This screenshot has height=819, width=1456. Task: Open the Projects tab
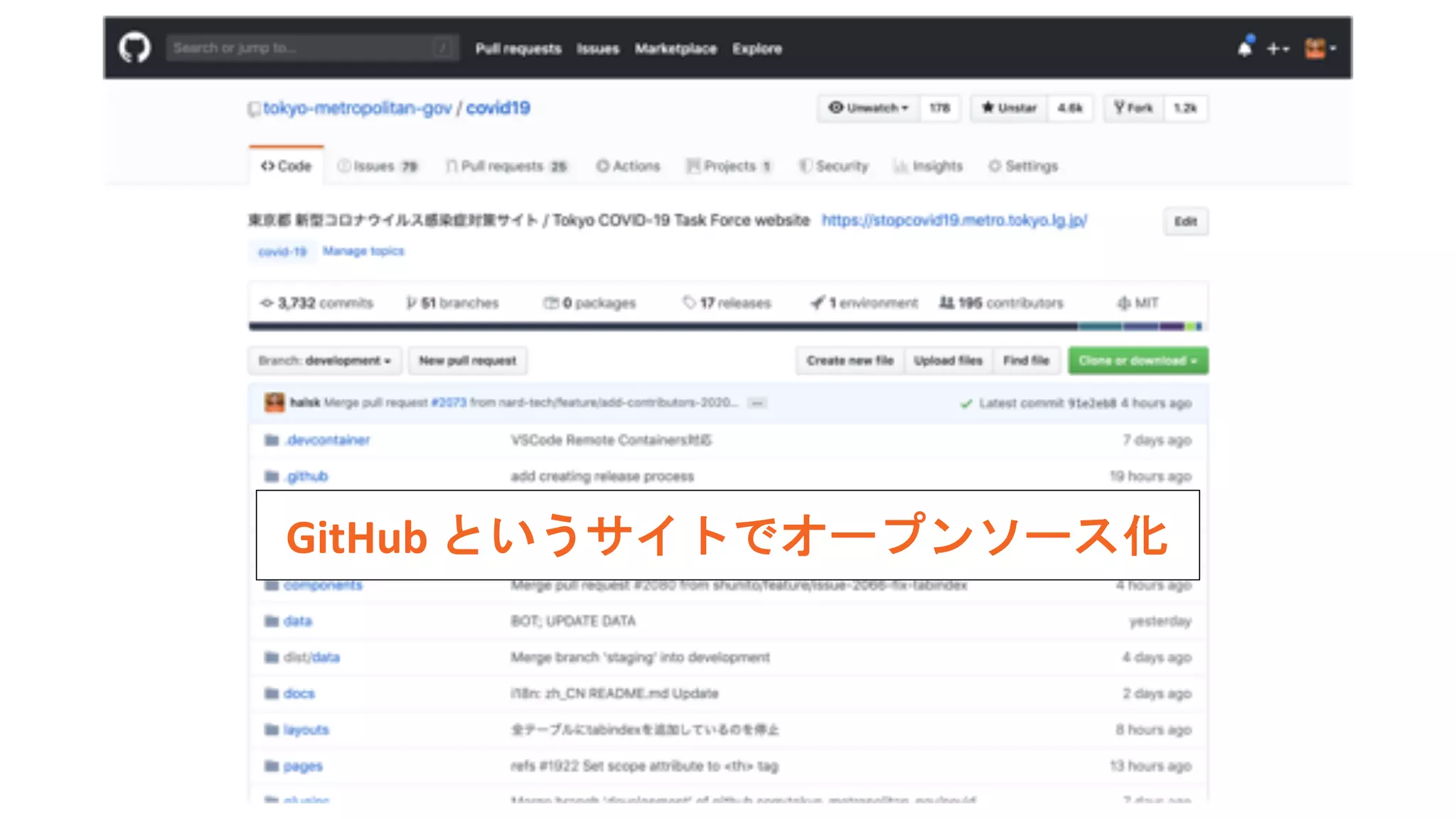(729, 166)
